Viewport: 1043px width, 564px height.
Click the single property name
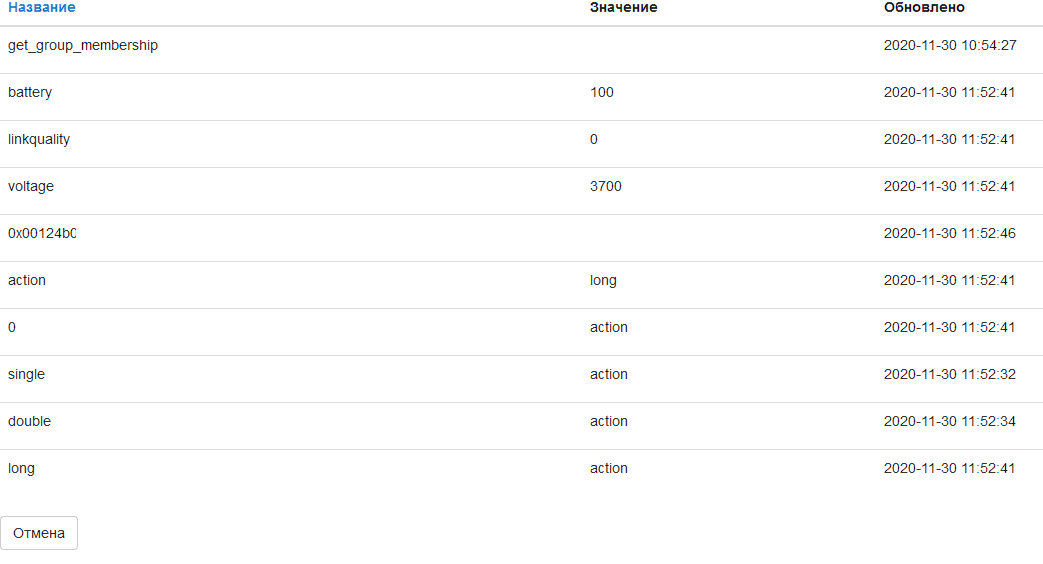click(x=26, y=375)
